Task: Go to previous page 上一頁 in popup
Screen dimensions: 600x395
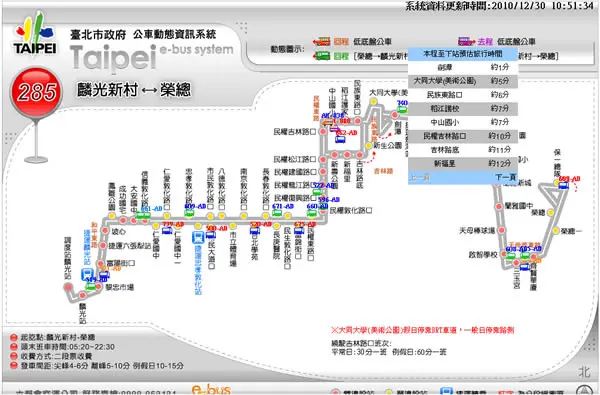Action: (x=419, y=177)
